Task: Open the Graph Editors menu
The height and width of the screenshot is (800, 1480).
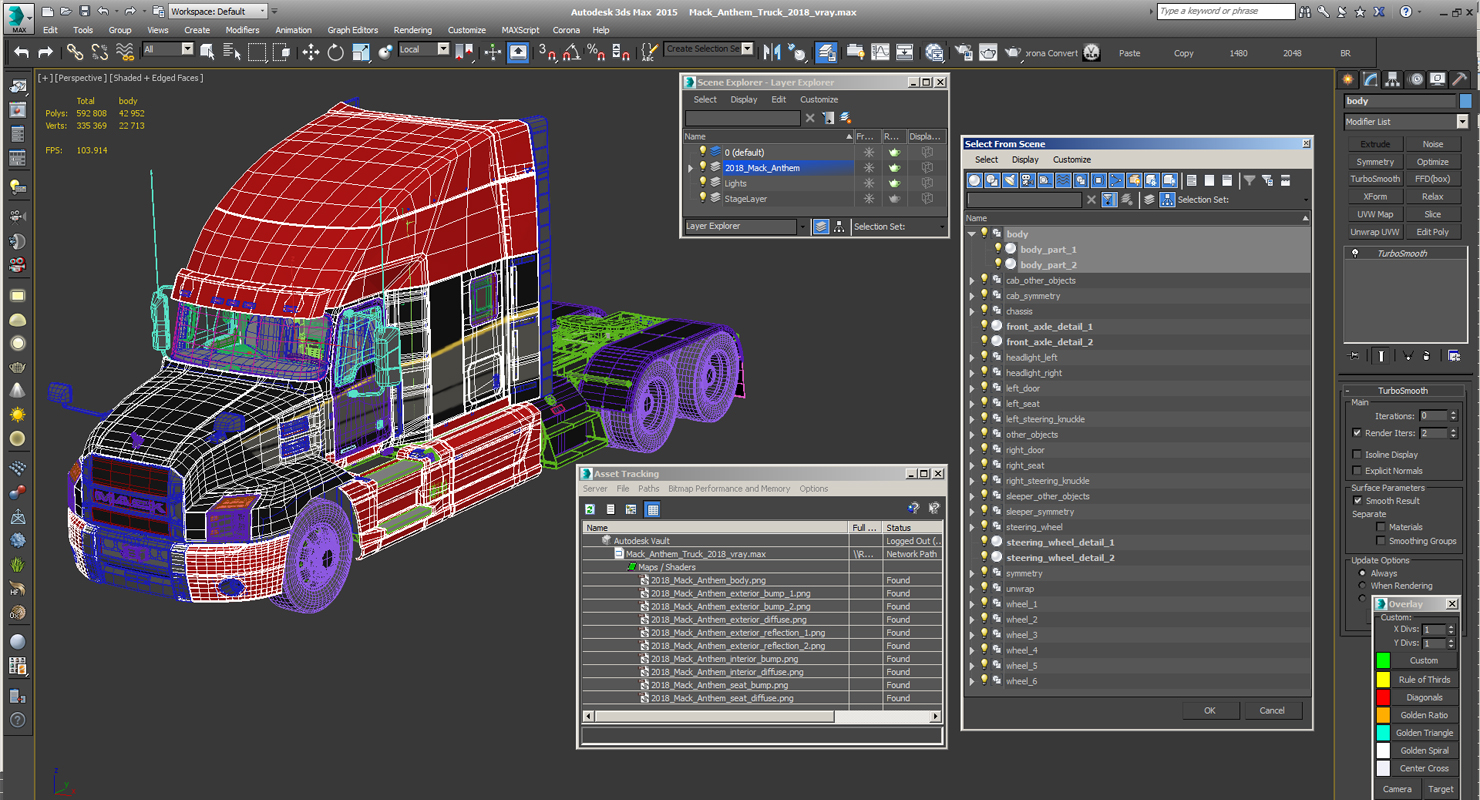Action: [x=352, y=30]
